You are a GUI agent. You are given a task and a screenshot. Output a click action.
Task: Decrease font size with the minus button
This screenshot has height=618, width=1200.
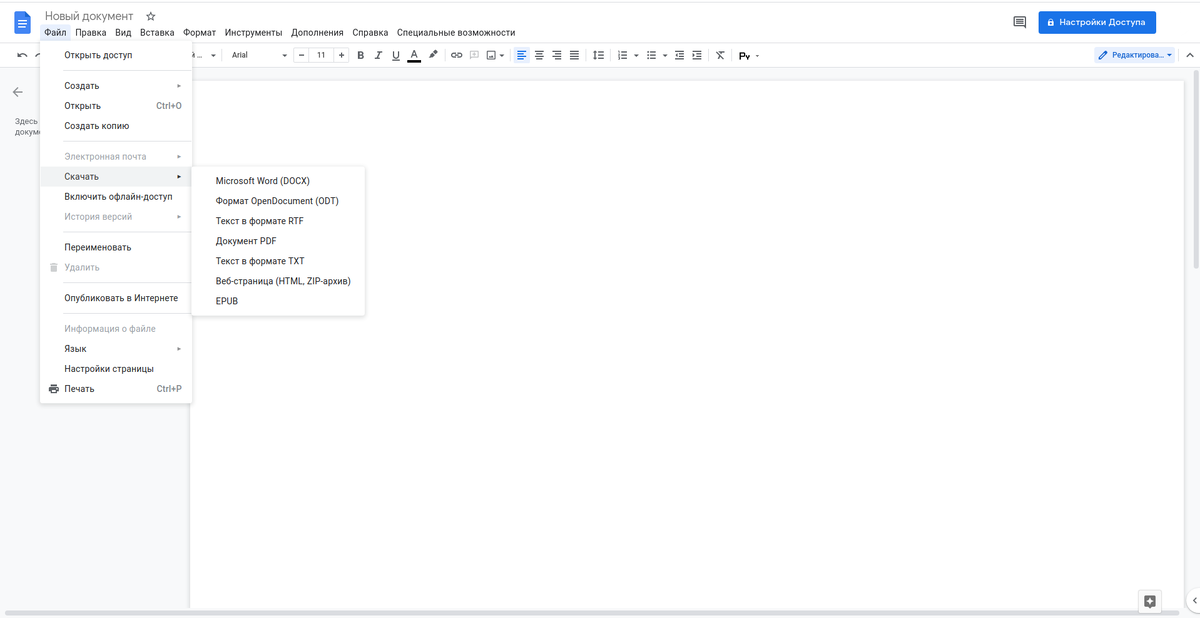tap(302, 55)
